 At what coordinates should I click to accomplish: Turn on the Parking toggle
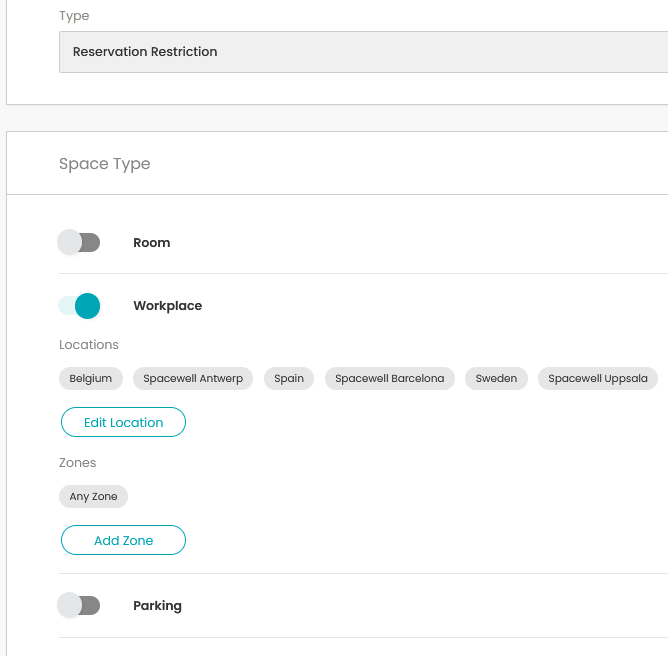79,605
